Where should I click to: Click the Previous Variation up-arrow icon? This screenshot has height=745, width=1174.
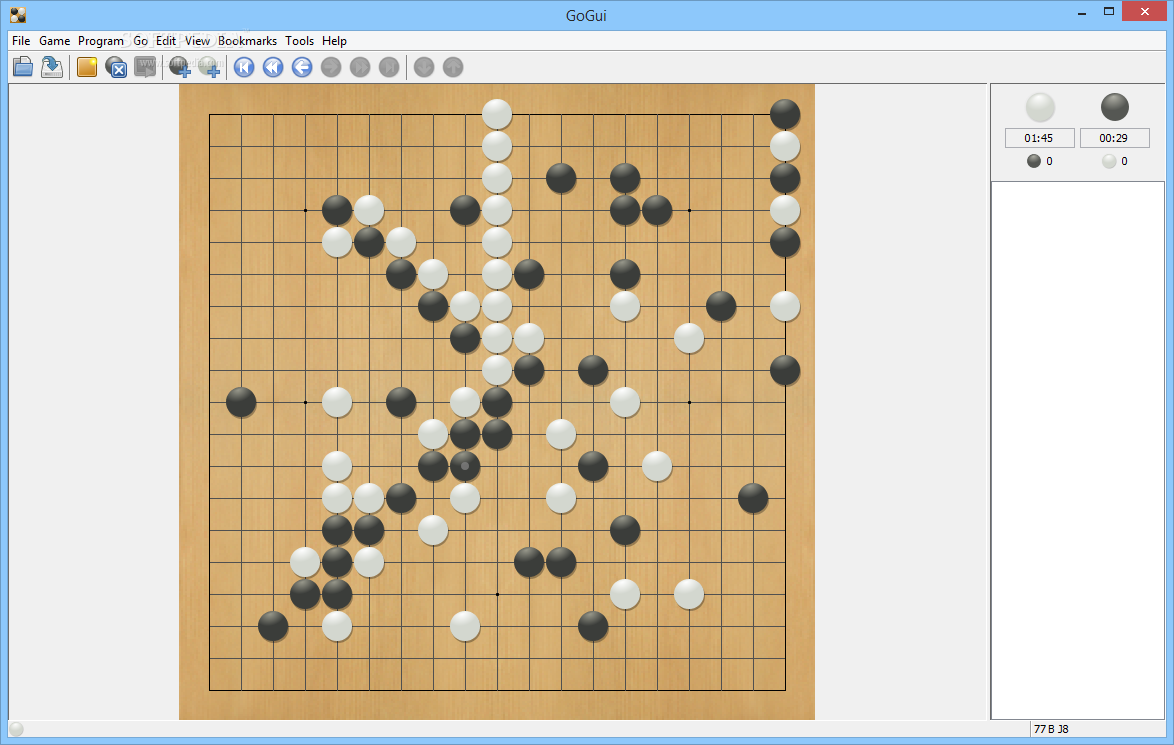tap(453, 67)
